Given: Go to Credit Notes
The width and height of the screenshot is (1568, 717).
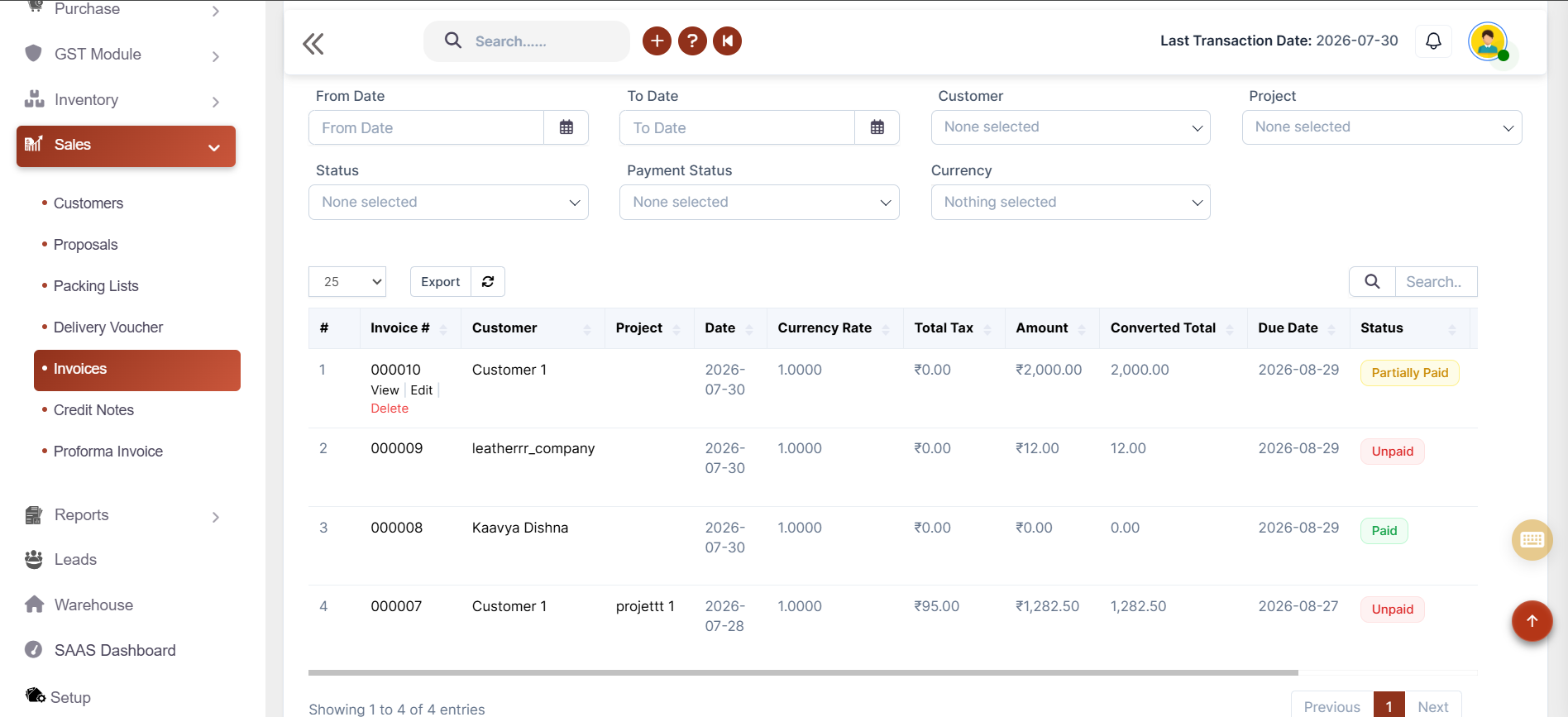Looking at the screenshot, I should pyautogui.click(x=93, y=410).
